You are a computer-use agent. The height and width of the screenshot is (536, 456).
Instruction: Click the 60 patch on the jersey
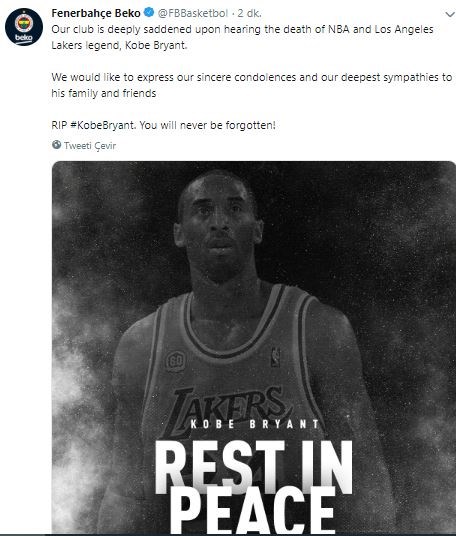[176, 362]
